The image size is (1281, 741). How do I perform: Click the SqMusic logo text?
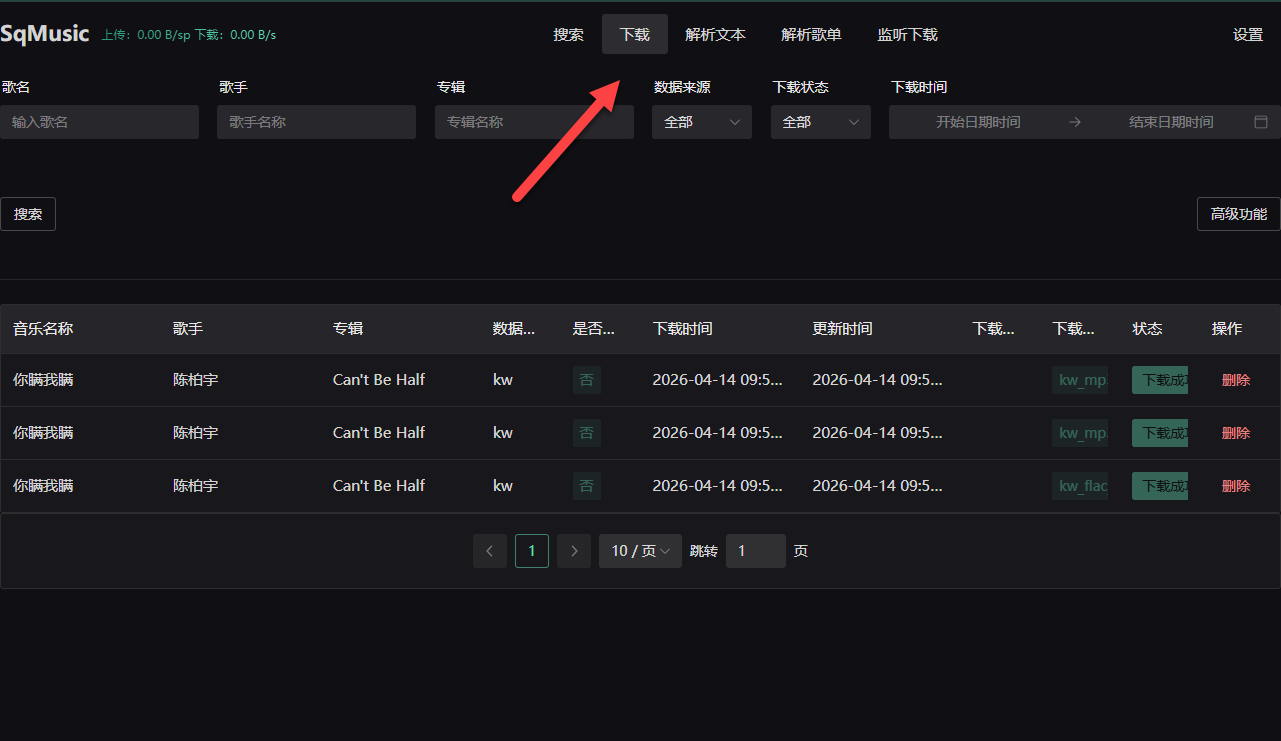click(45, 34)
